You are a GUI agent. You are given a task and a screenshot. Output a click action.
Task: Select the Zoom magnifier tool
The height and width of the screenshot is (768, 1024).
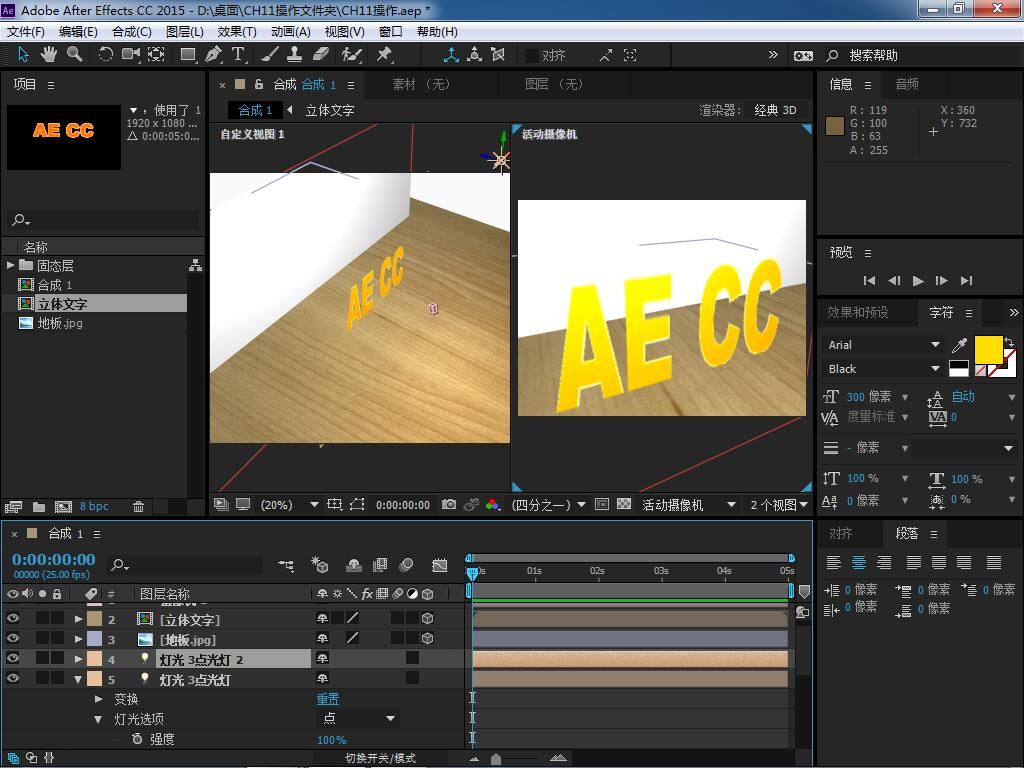point(74,54)
